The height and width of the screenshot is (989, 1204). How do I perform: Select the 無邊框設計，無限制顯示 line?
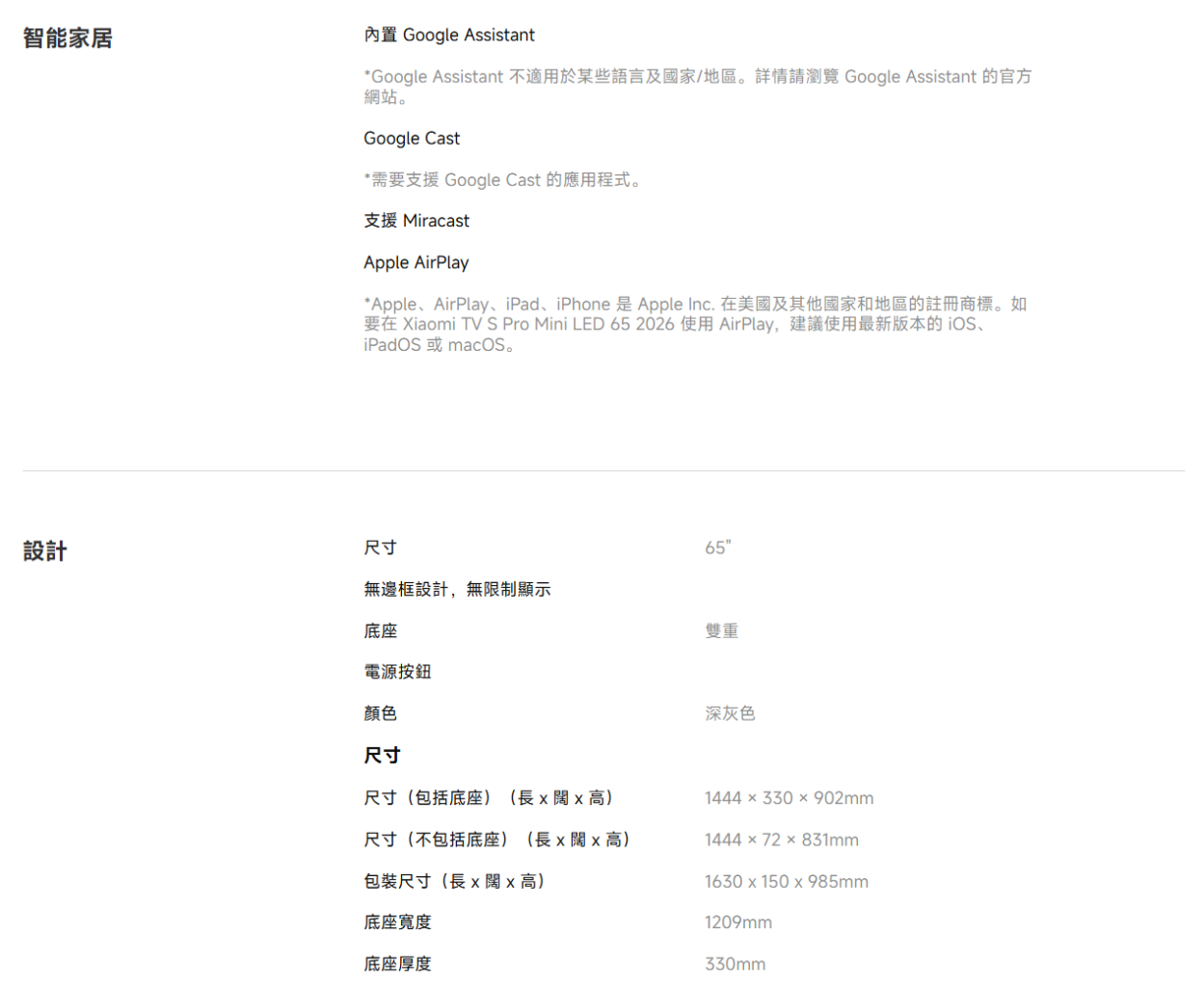(457, 589)
